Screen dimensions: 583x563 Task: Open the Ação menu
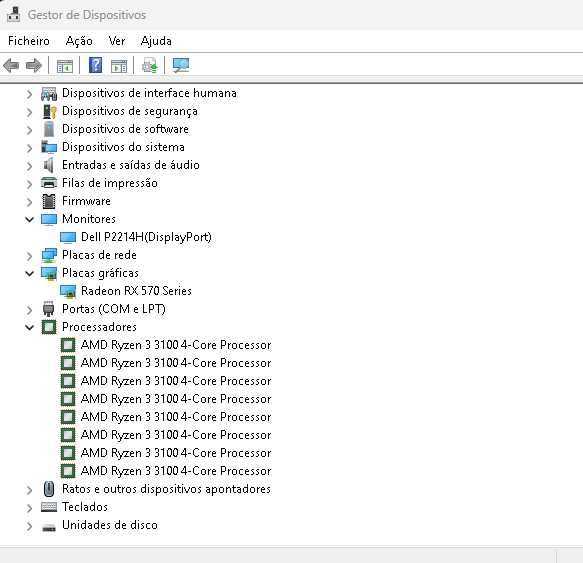[x=79, y=41]
